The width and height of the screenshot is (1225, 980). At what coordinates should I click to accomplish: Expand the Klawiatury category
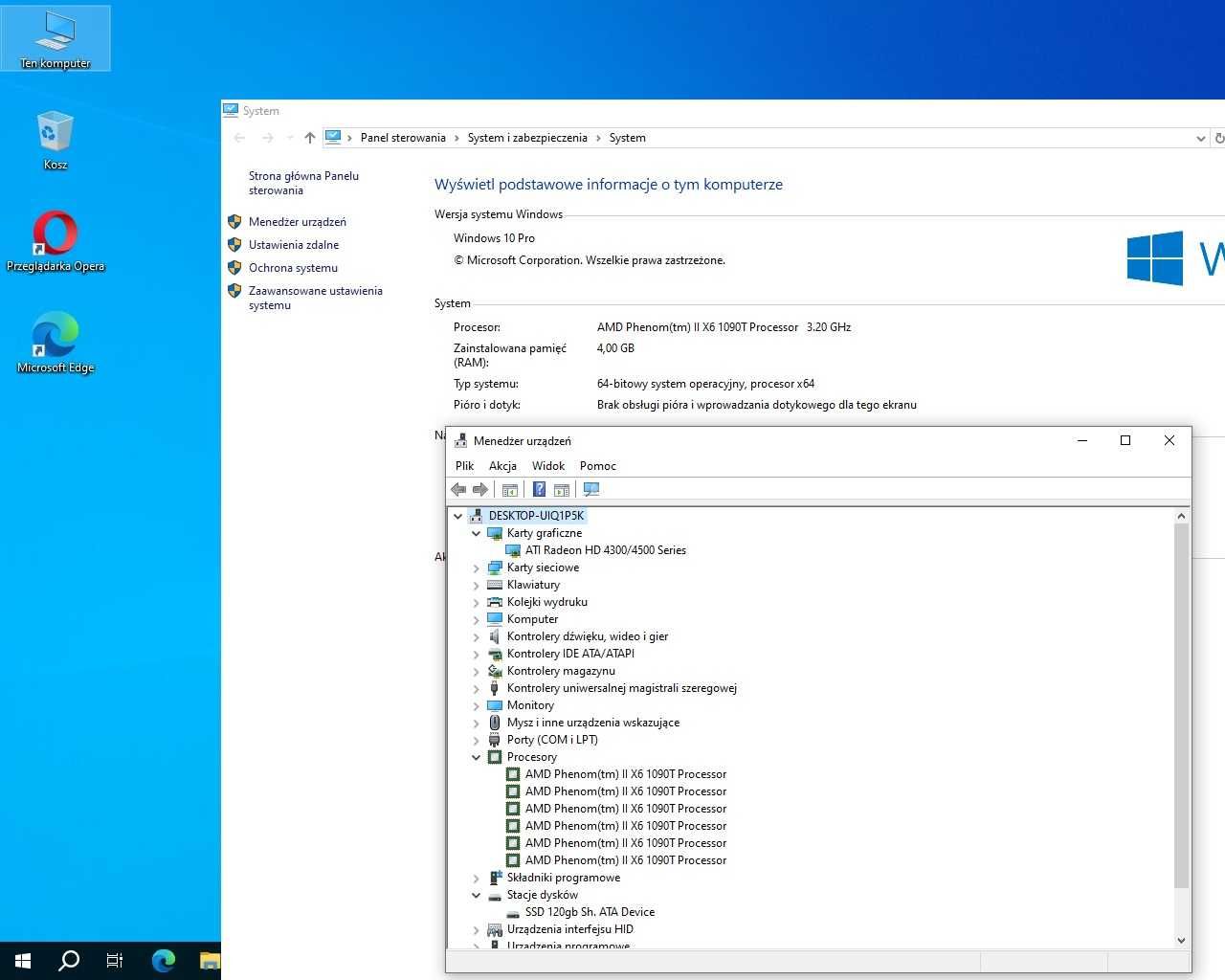477,586
